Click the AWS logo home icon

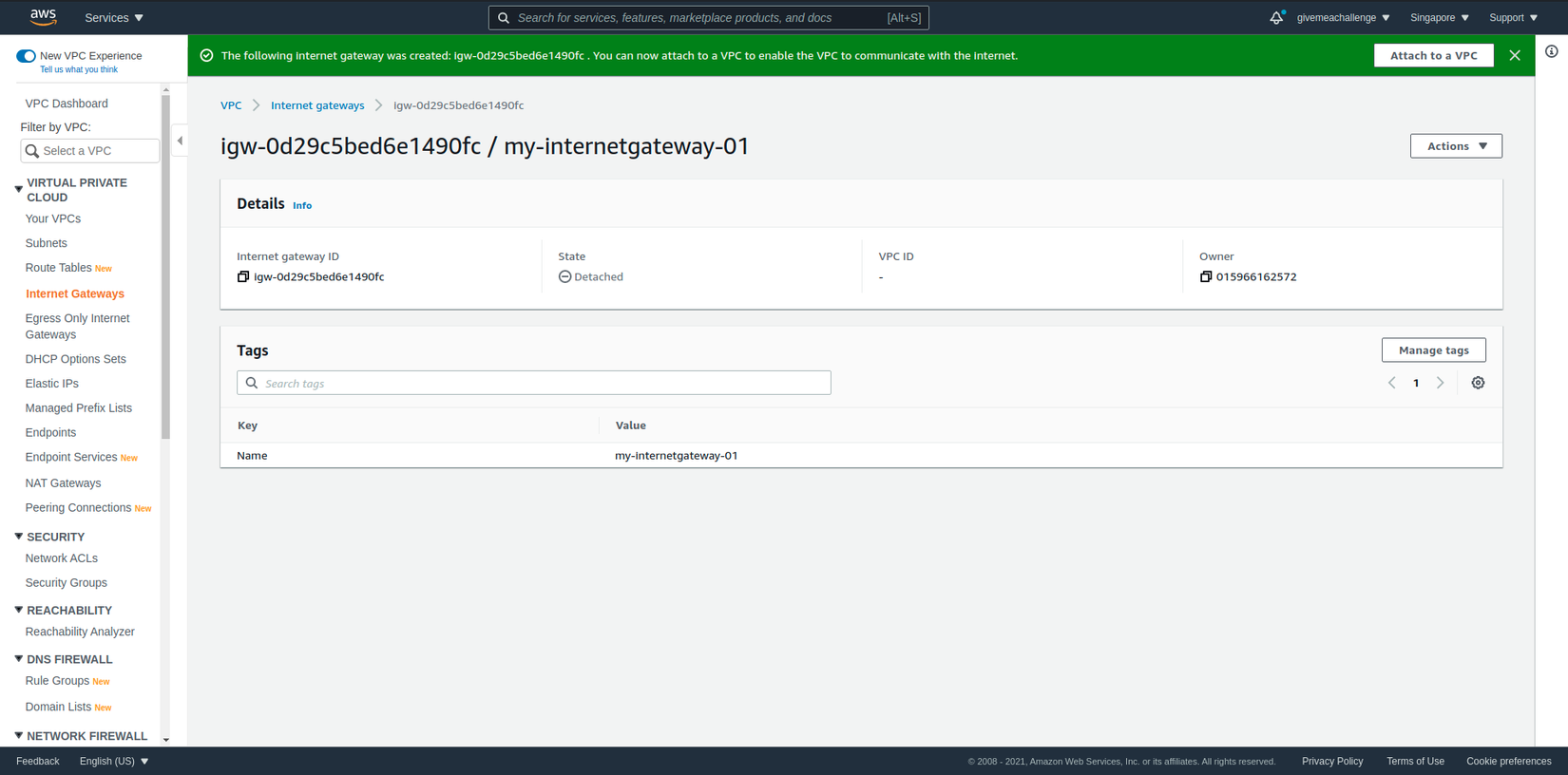[43, 17]
